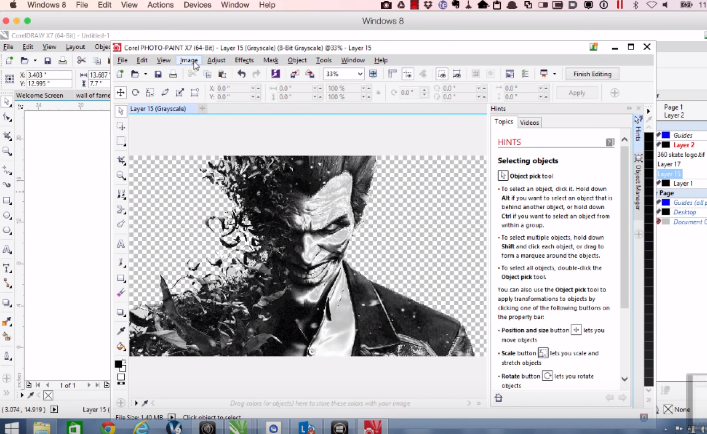Select the Fill bucket tool

121,346
